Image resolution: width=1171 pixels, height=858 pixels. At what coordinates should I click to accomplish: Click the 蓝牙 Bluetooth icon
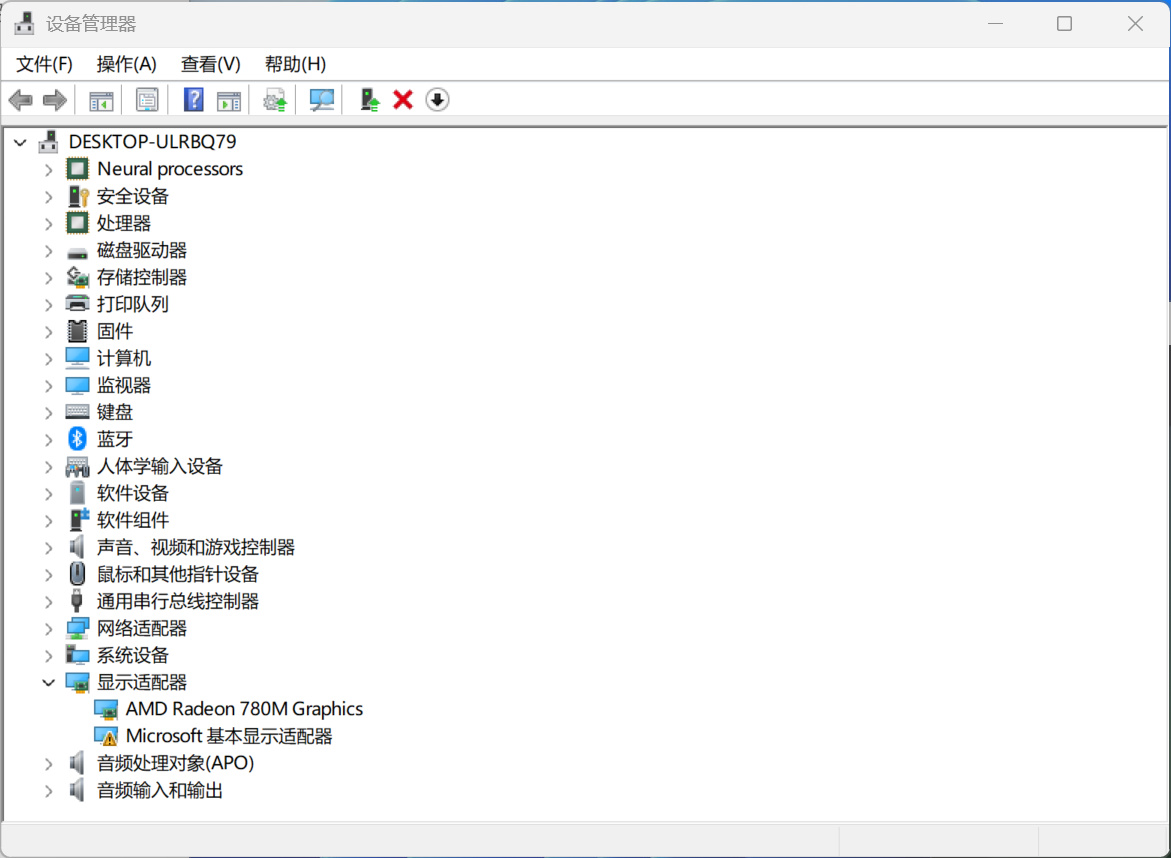[77, 439]
